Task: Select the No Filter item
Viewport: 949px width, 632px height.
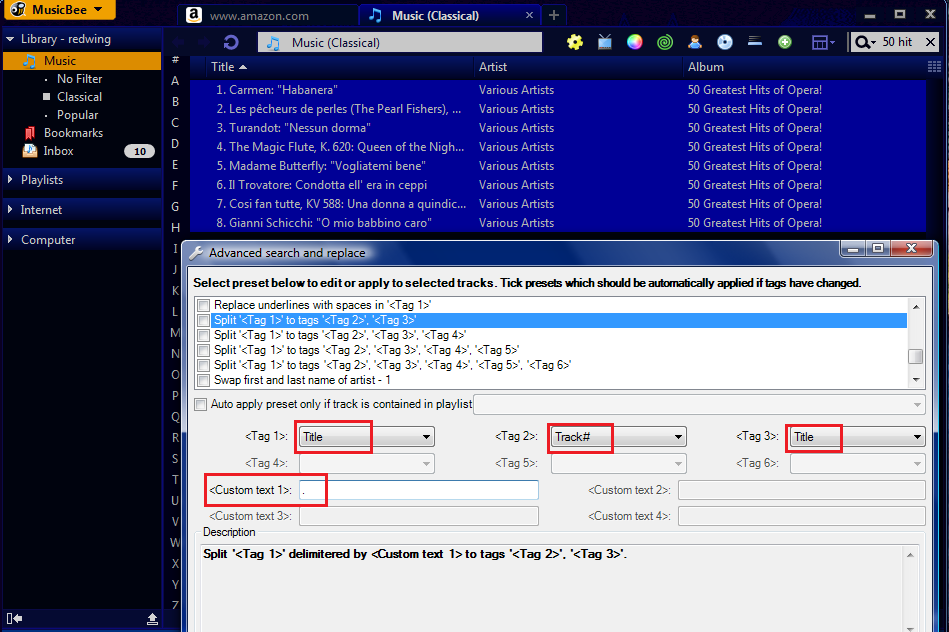Action: pyautogui.click(x=79, y=79)
